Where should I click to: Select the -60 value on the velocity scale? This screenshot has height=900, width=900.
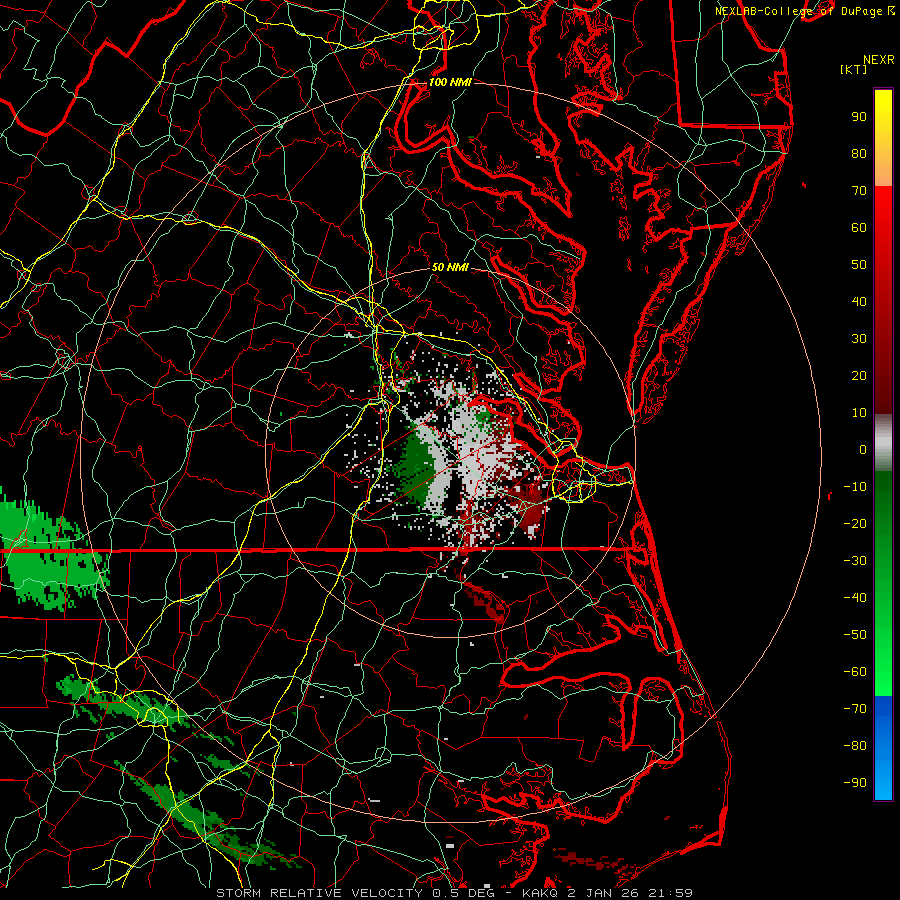coord(855,672)
